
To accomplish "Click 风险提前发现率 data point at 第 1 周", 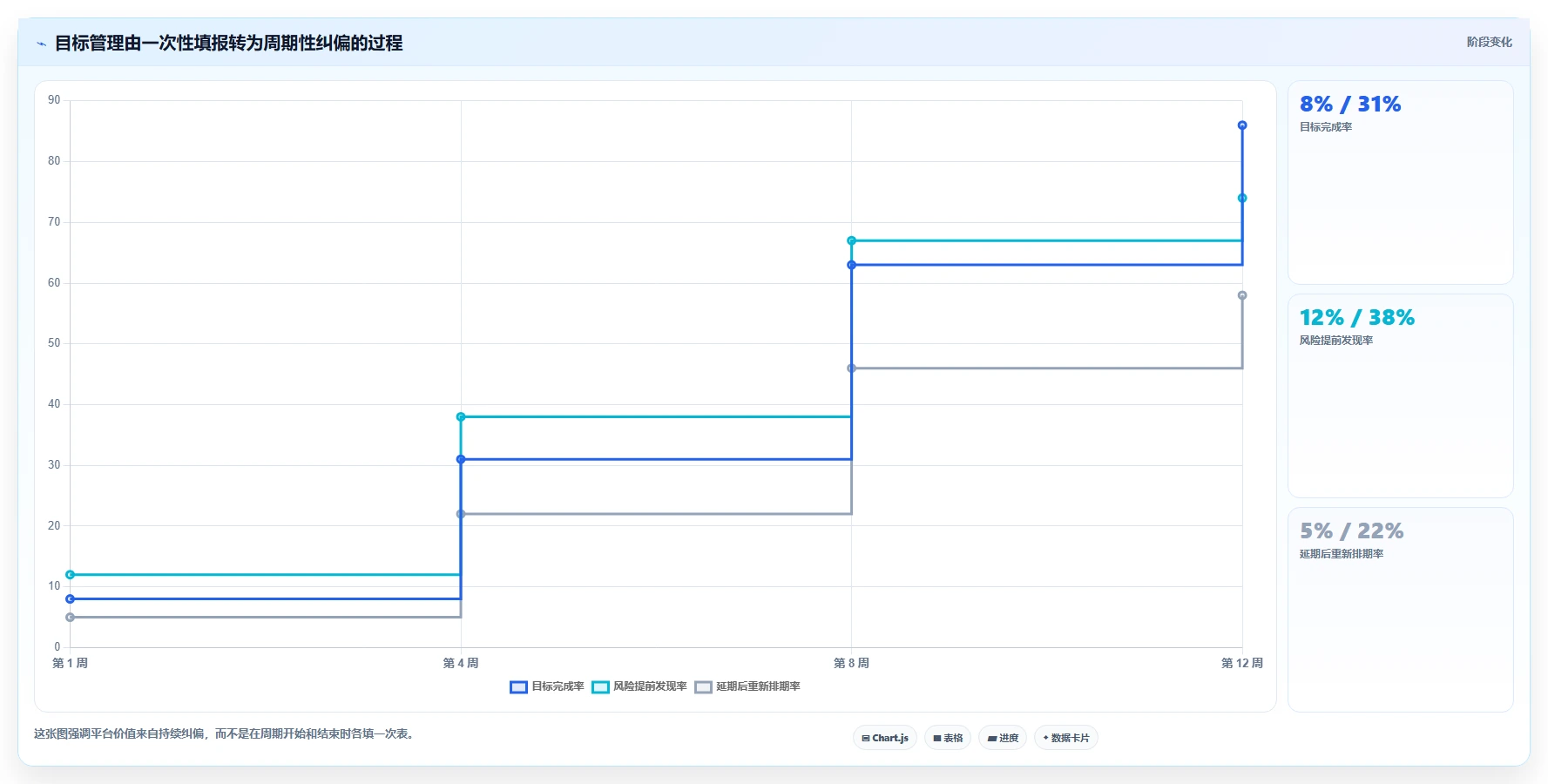I will pyautogui.click(x=71, y=575).
